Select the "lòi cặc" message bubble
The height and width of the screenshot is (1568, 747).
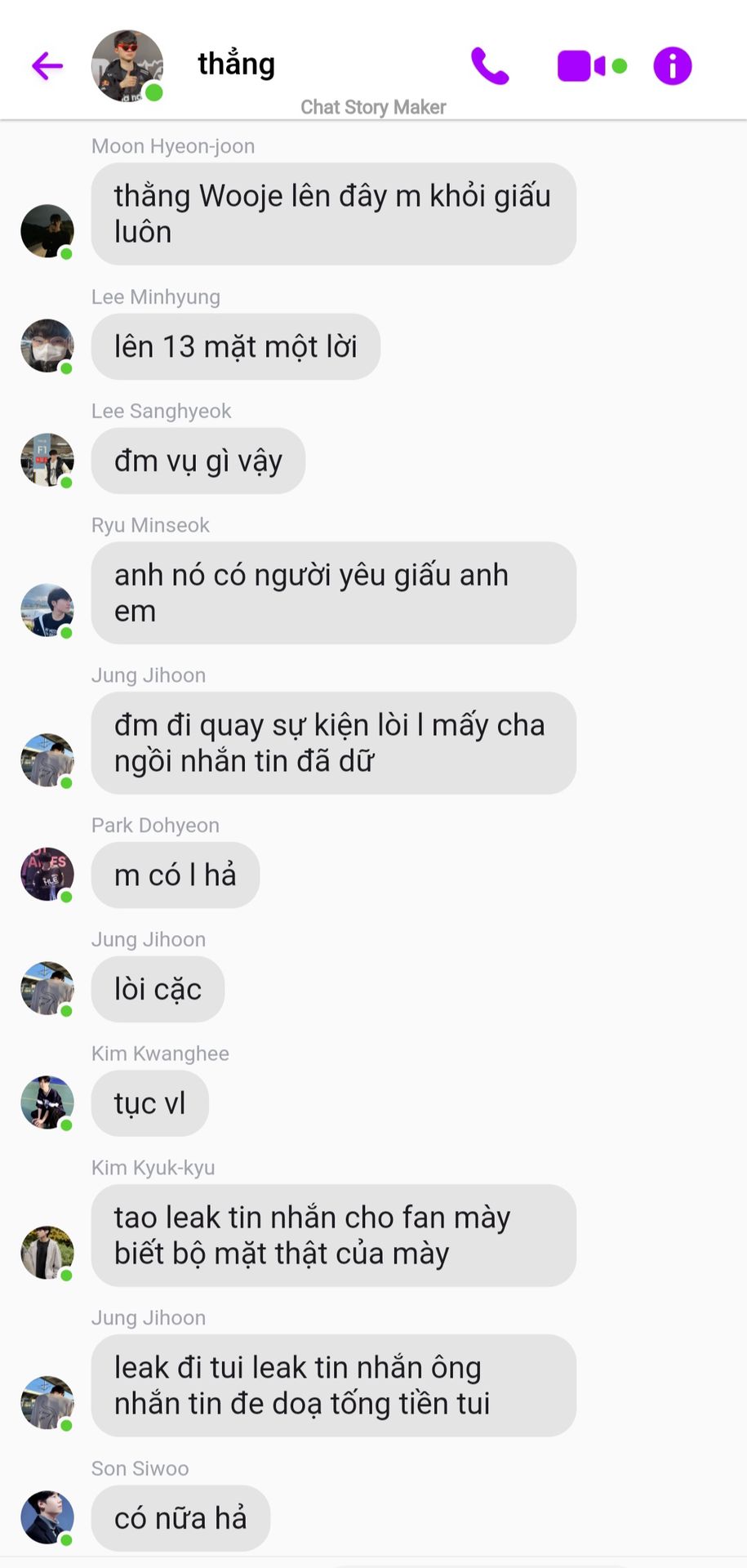(158, 989)
